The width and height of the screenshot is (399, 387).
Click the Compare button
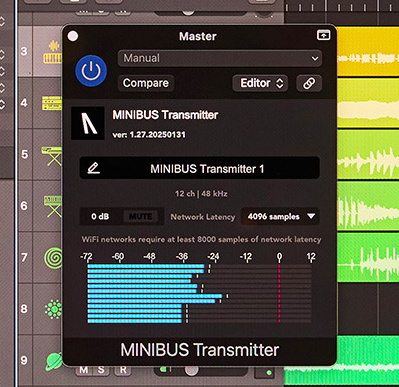coord(146,83)
